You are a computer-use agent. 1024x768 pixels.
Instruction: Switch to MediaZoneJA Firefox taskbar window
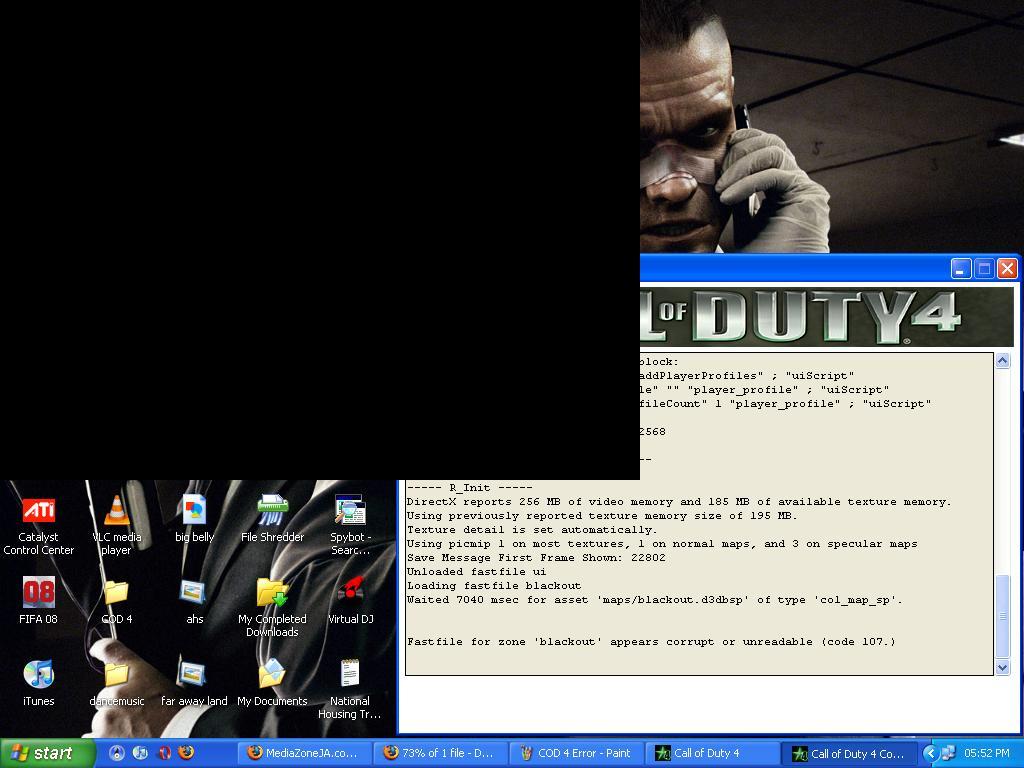pyautogui.click(x=304, y=753)
